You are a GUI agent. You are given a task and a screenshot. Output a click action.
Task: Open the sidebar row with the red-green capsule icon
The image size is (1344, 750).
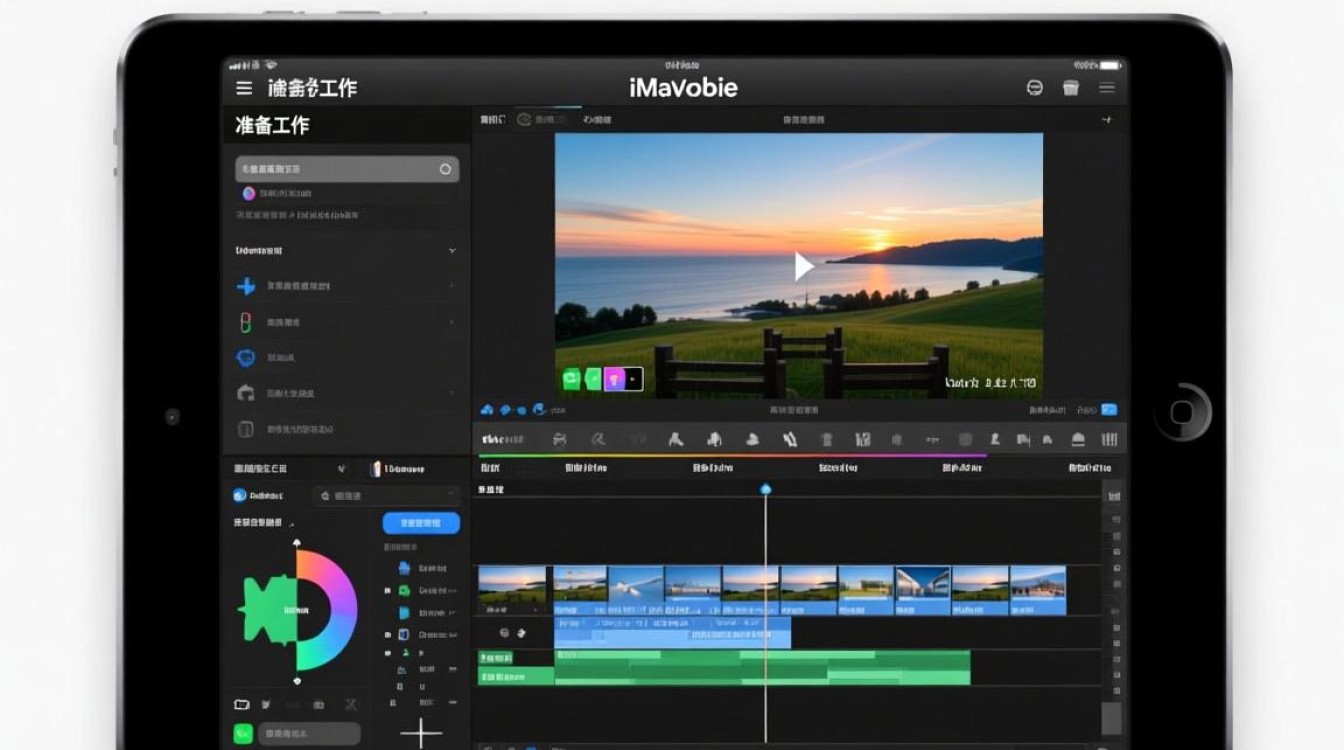[x=347, y=323]
